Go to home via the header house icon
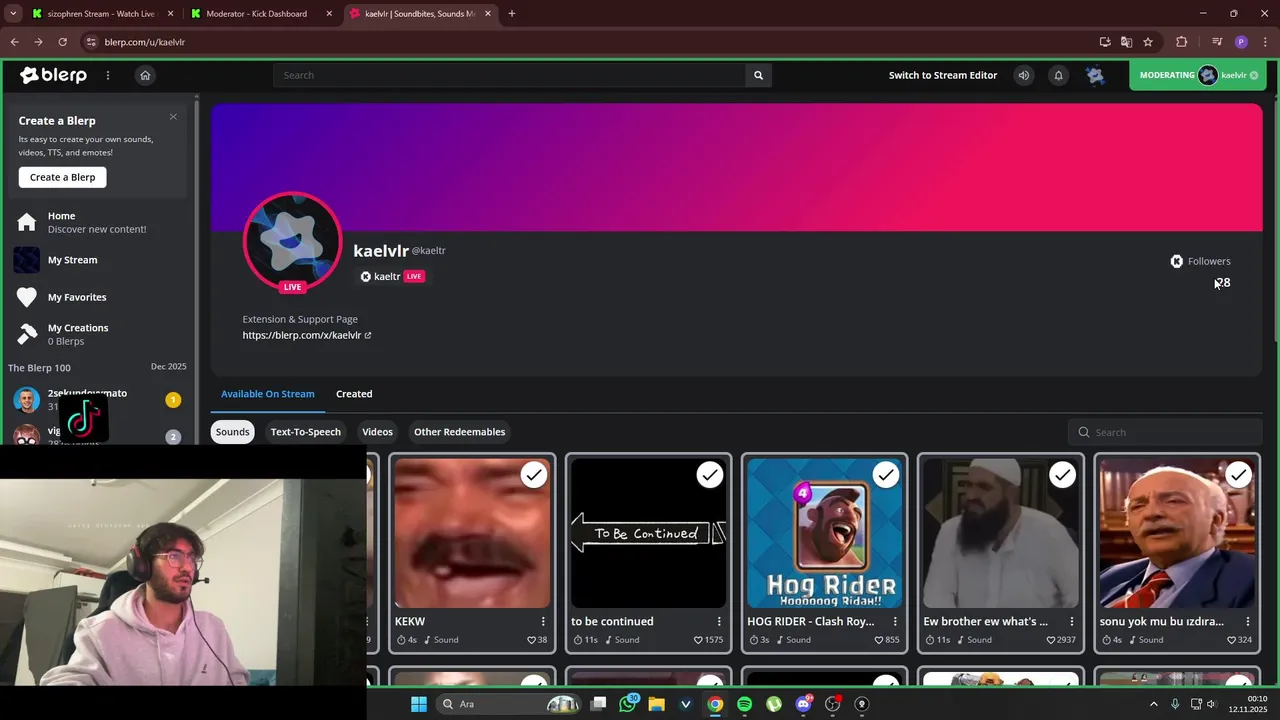 click(x=145, y=75)
